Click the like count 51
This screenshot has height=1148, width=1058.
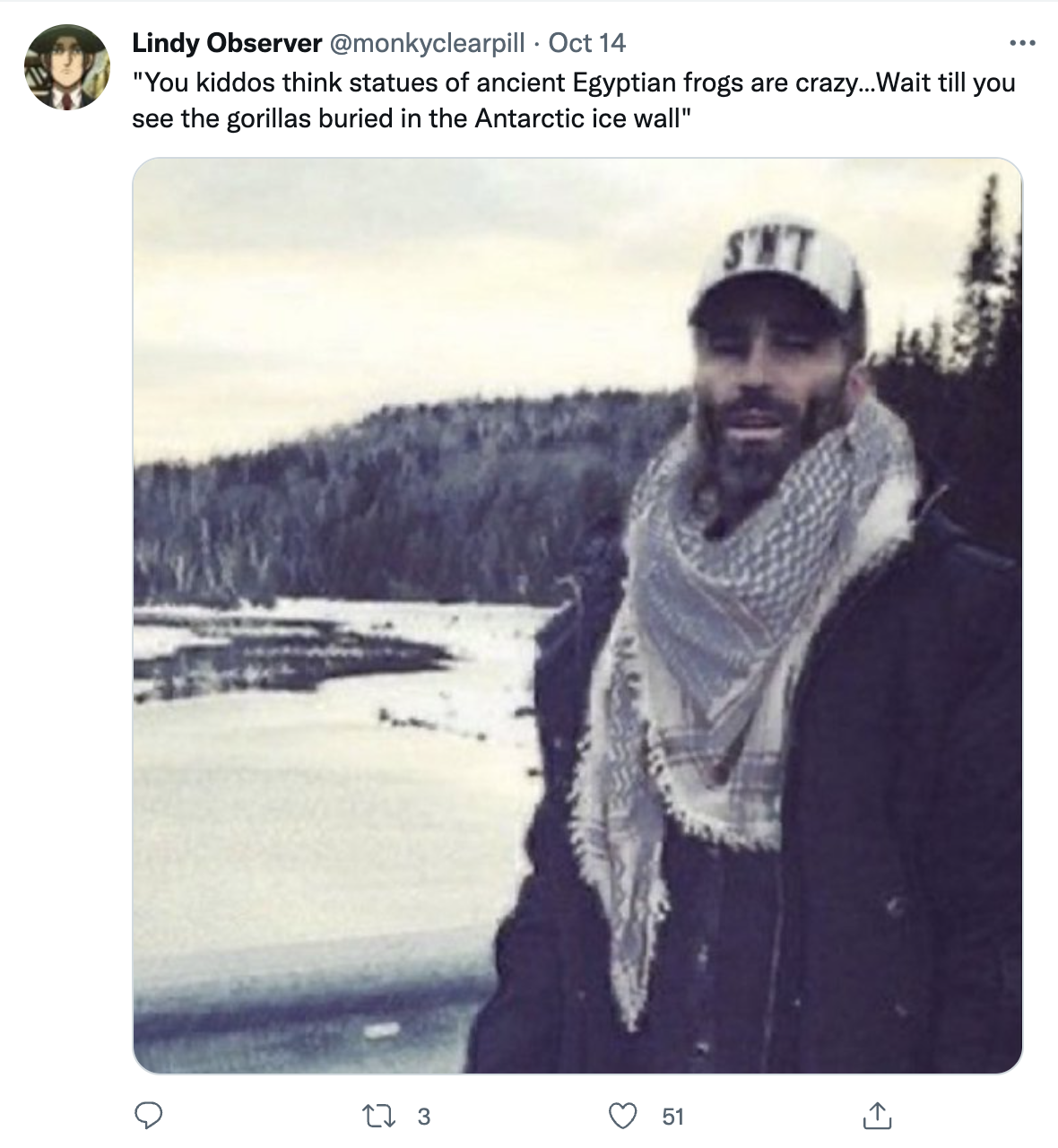[x=672, y=1117]
